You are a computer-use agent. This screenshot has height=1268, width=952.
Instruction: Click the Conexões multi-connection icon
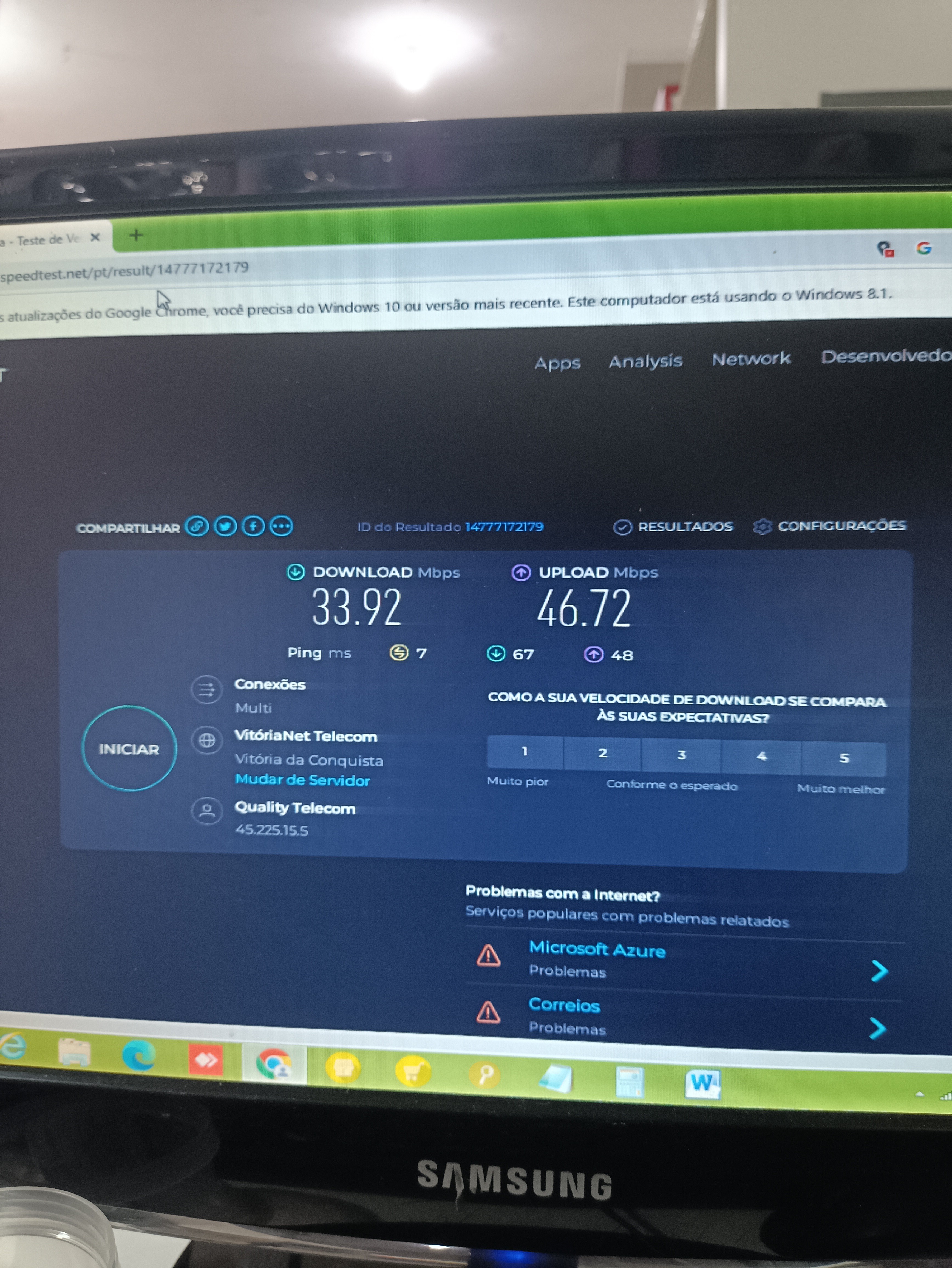point(207,689)
